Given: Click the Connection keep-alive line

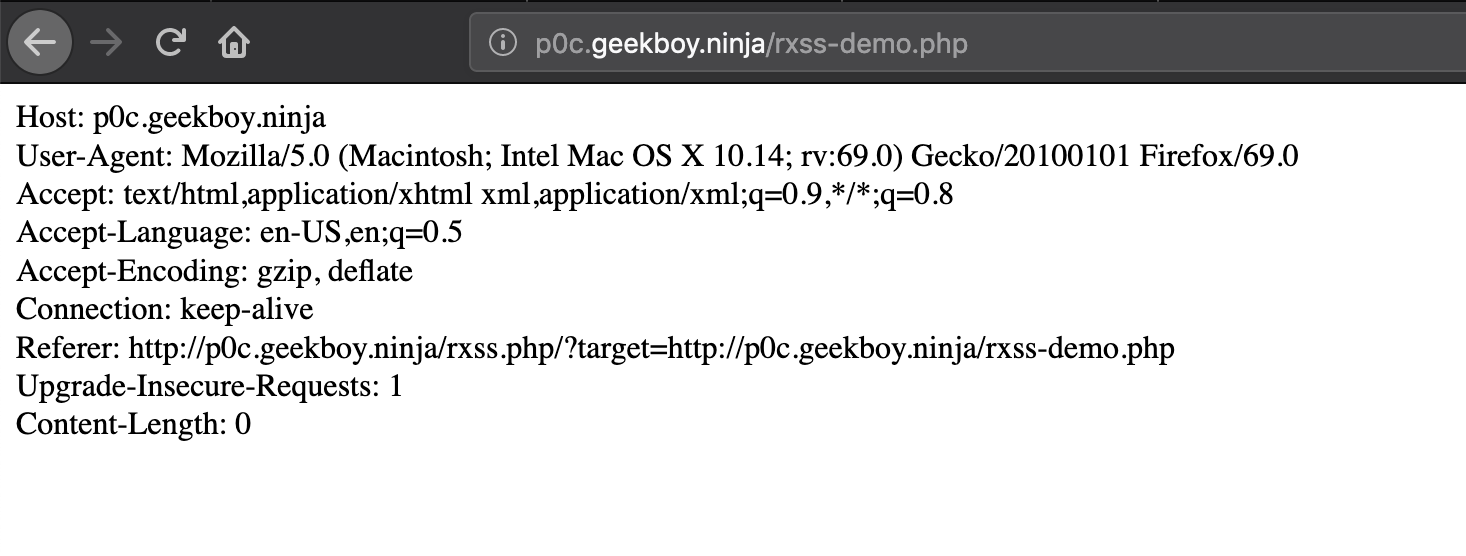Looking at the screenshot, I should 165,309.
